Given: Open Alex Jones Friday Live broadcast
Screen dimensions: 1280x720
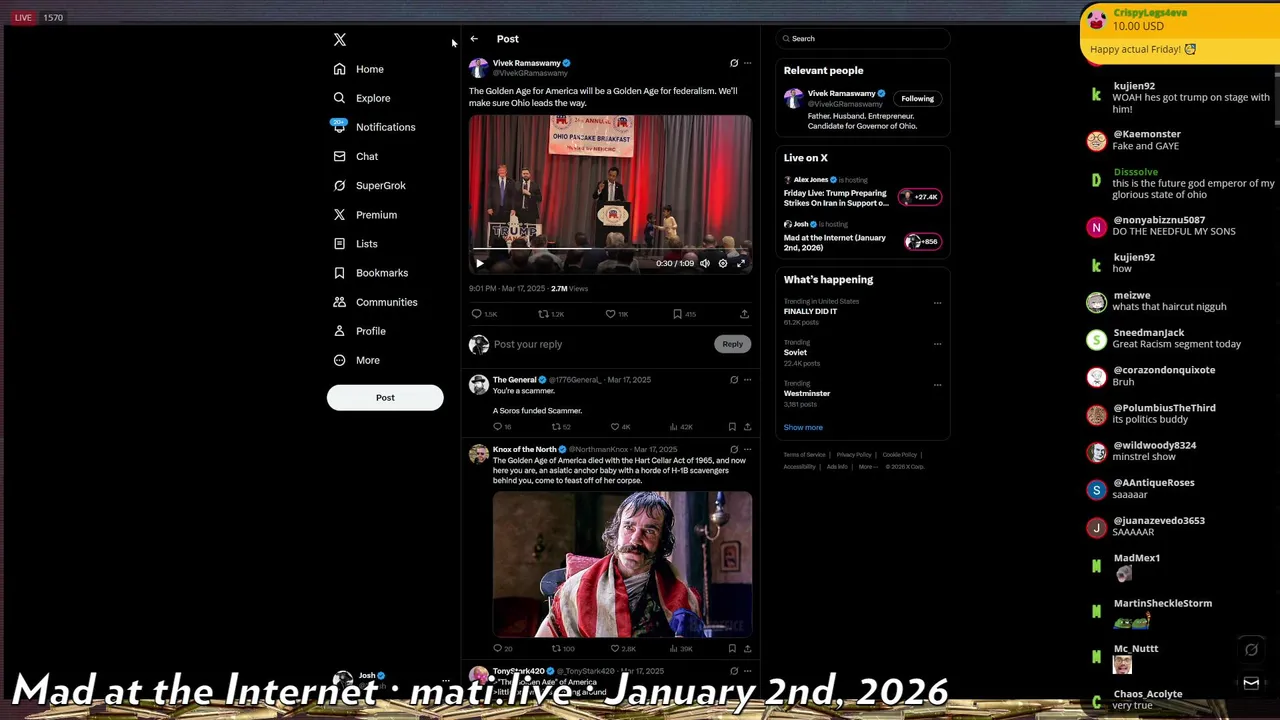Looking at the screenshot, I should pos(836,198).
